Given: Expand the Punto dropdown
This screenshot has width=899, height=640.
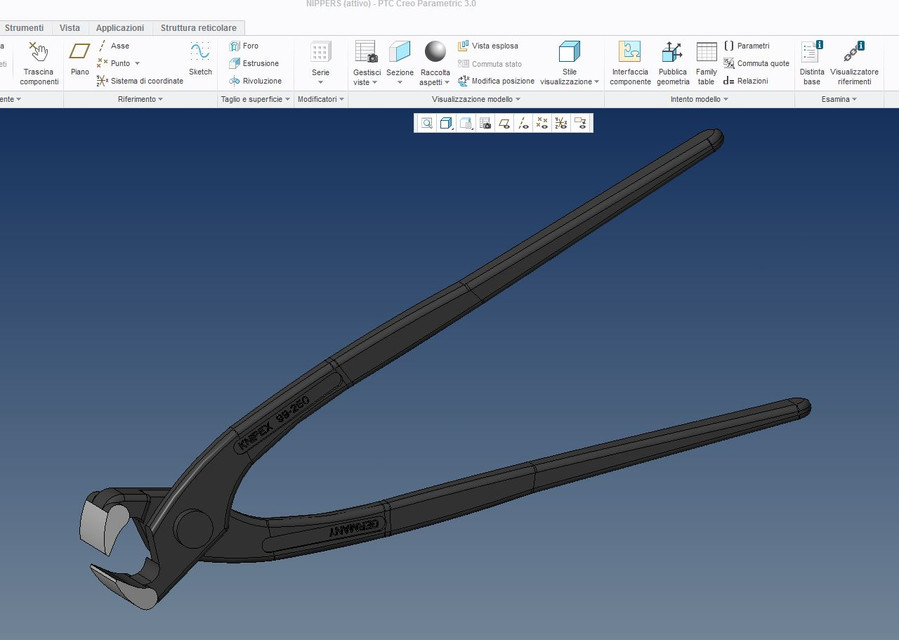Looking at the screenshot, I should pyautogui.click(x=137, y=63).
